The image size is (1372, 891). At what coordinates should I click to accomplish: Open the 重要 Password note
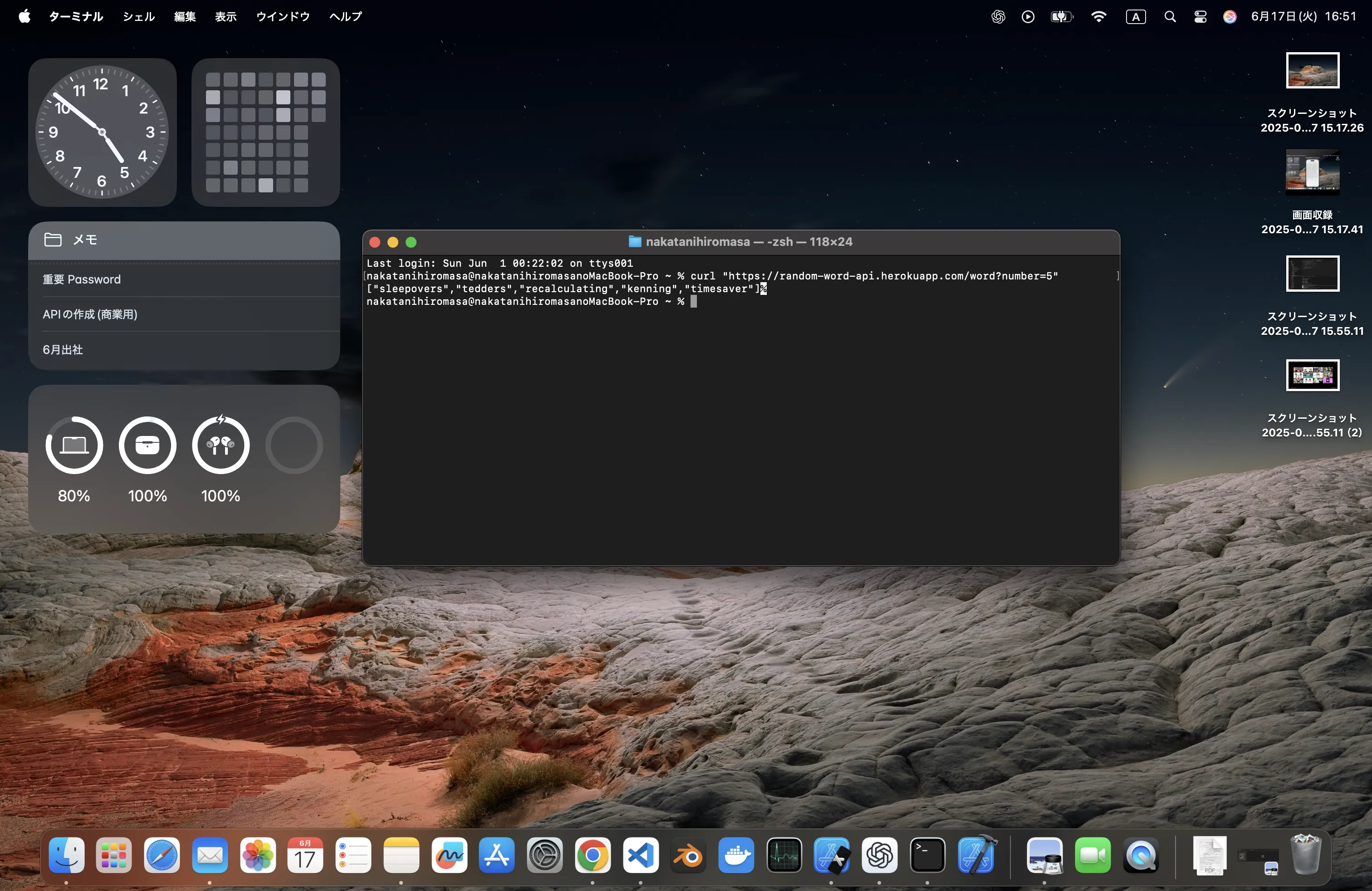81,279
